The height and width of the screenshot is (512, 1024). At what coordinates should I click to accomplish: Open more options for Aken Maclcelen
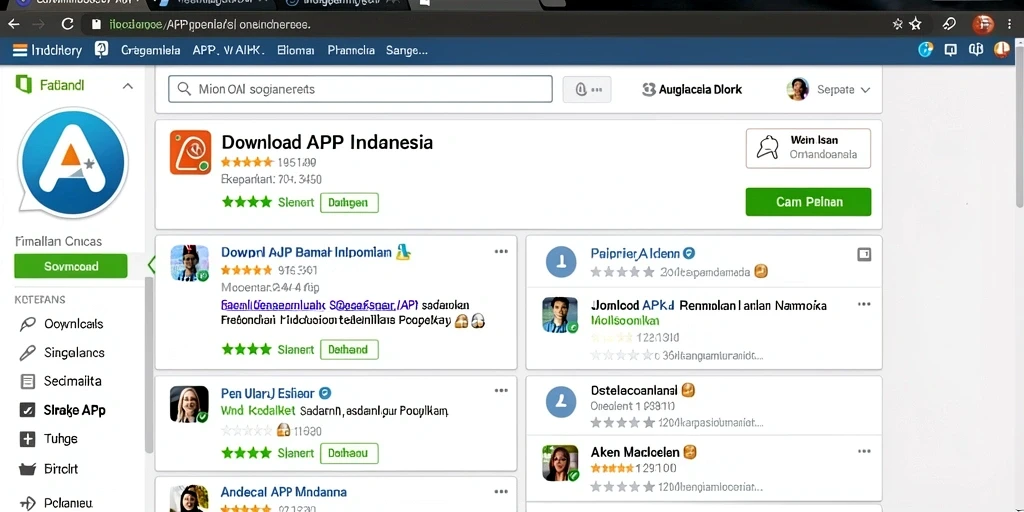point(863,451)
